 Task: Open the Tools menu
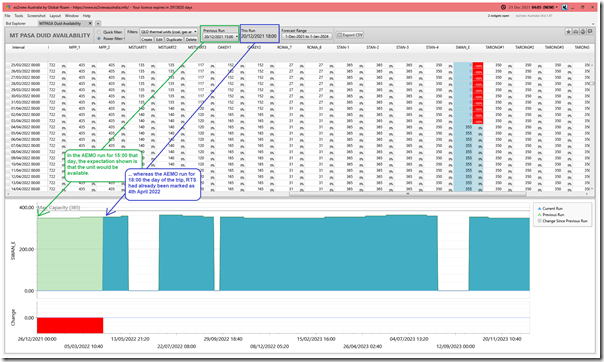[x=19, y=16]
